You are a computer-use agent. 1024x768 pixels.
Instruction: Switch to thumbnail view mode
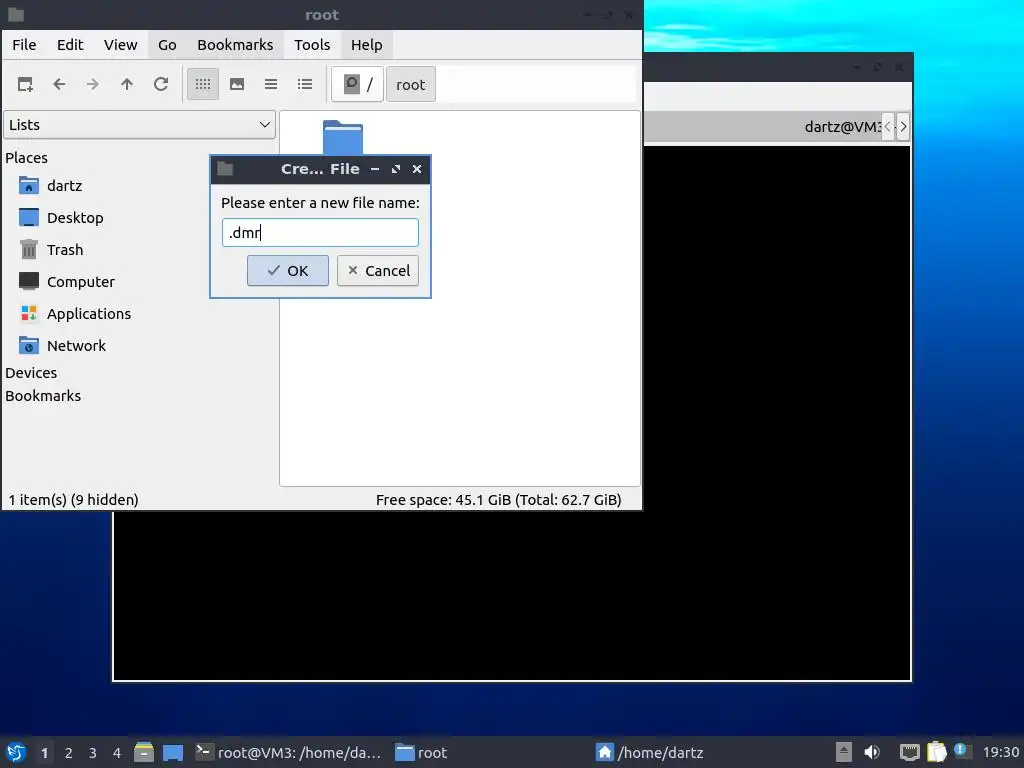237,84
